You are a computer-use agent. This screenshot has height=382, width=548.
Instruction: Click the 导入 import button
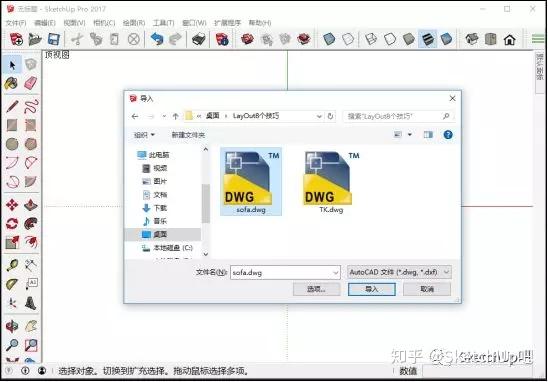tap(372, 289)
